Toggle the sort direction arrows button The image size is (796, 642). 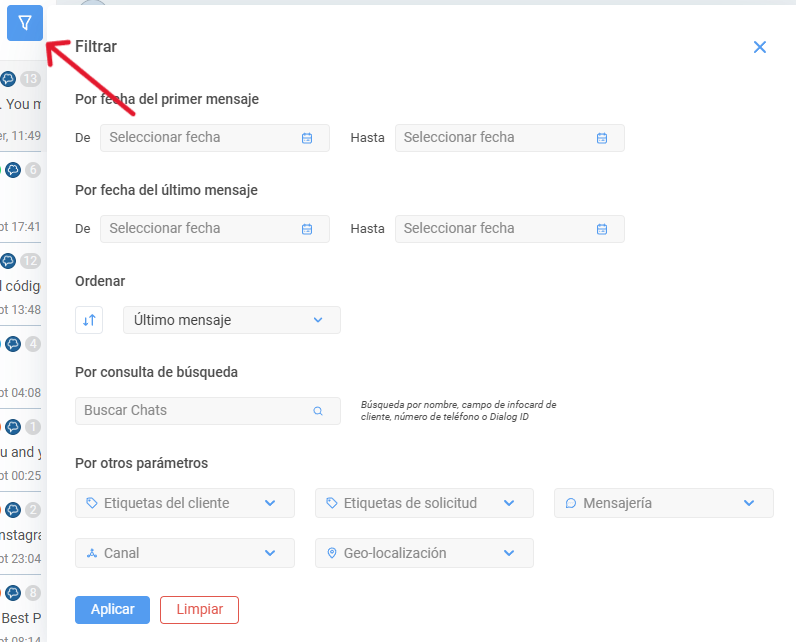click(89, 320)
